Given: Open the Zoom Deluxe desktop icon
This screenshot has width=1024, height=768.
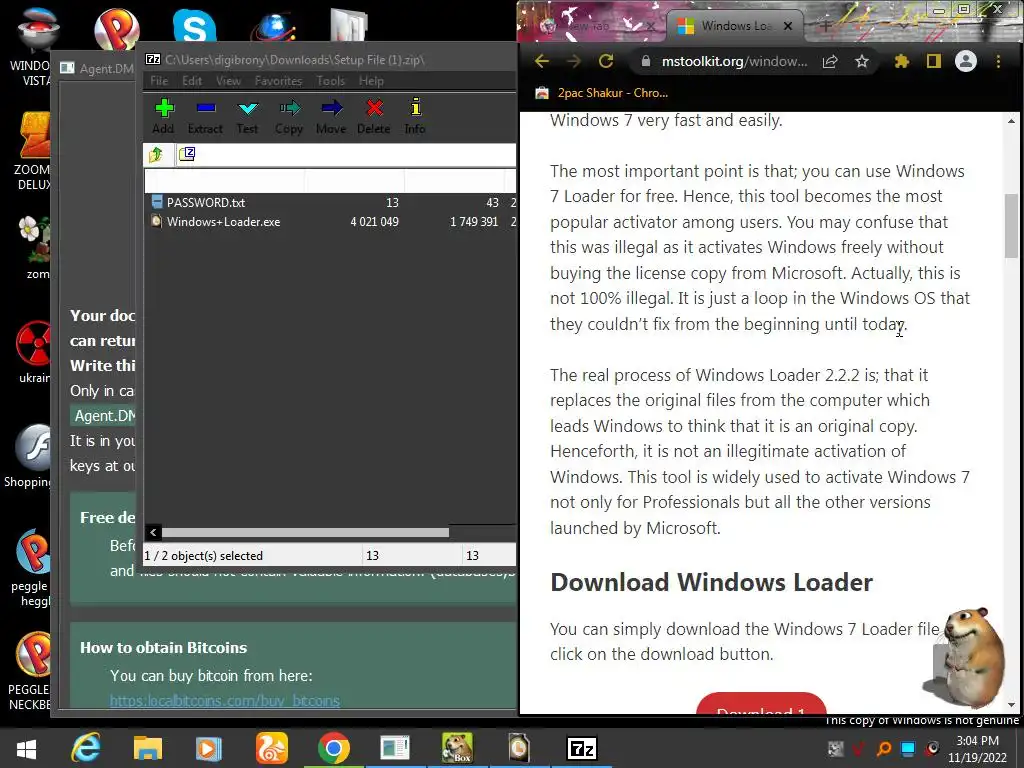Looking at the screenshot, I should coord(34,150).
